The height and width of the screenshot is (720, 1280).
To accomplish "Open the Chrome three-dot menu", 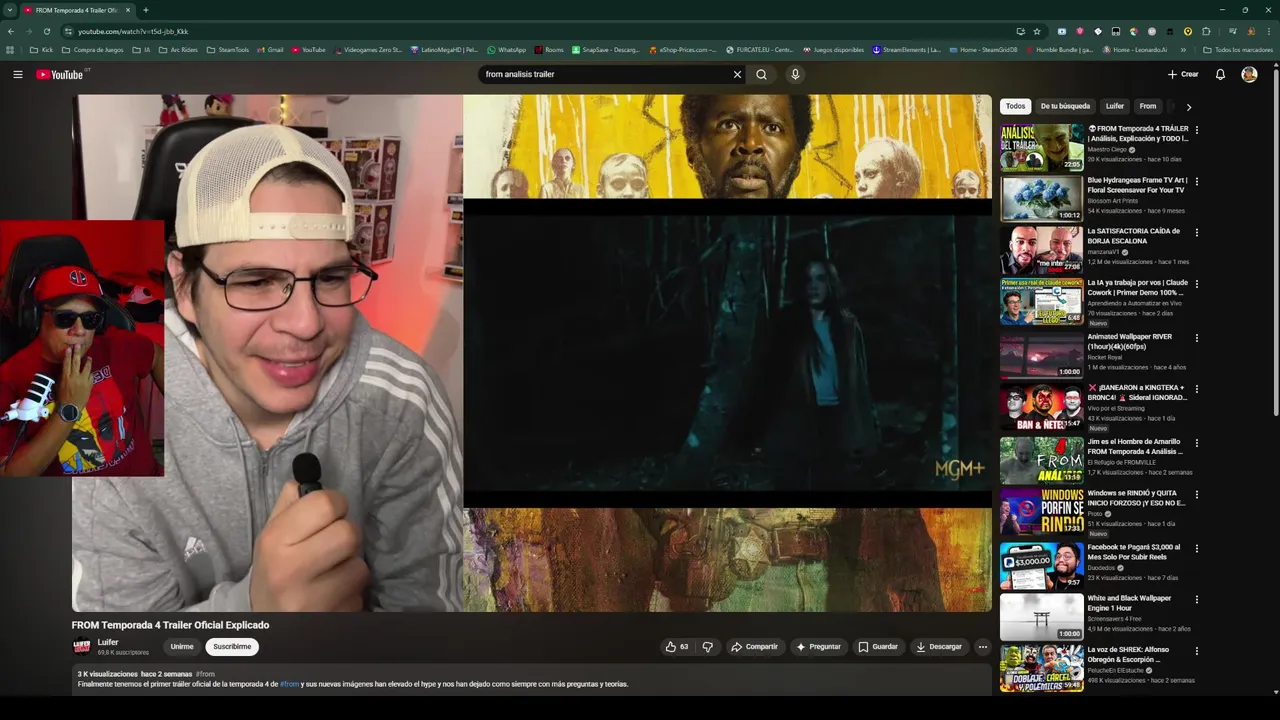I will [x=1268, y=31].
